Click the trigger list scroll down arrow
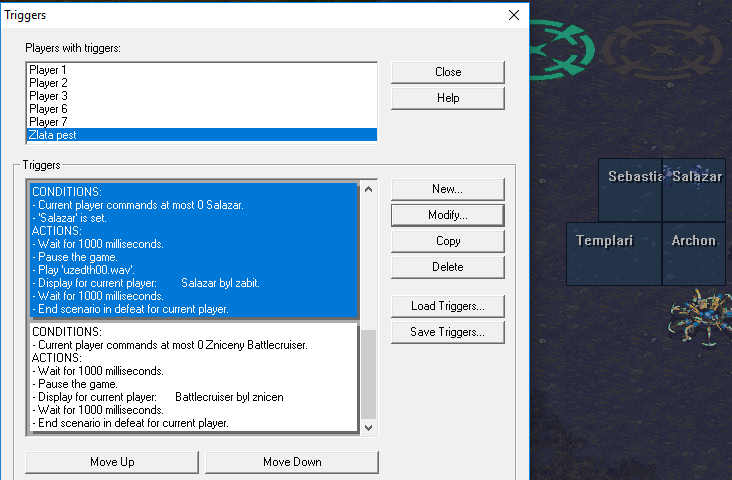Viewport: 732px width, 480px height. tap(368, 428)
